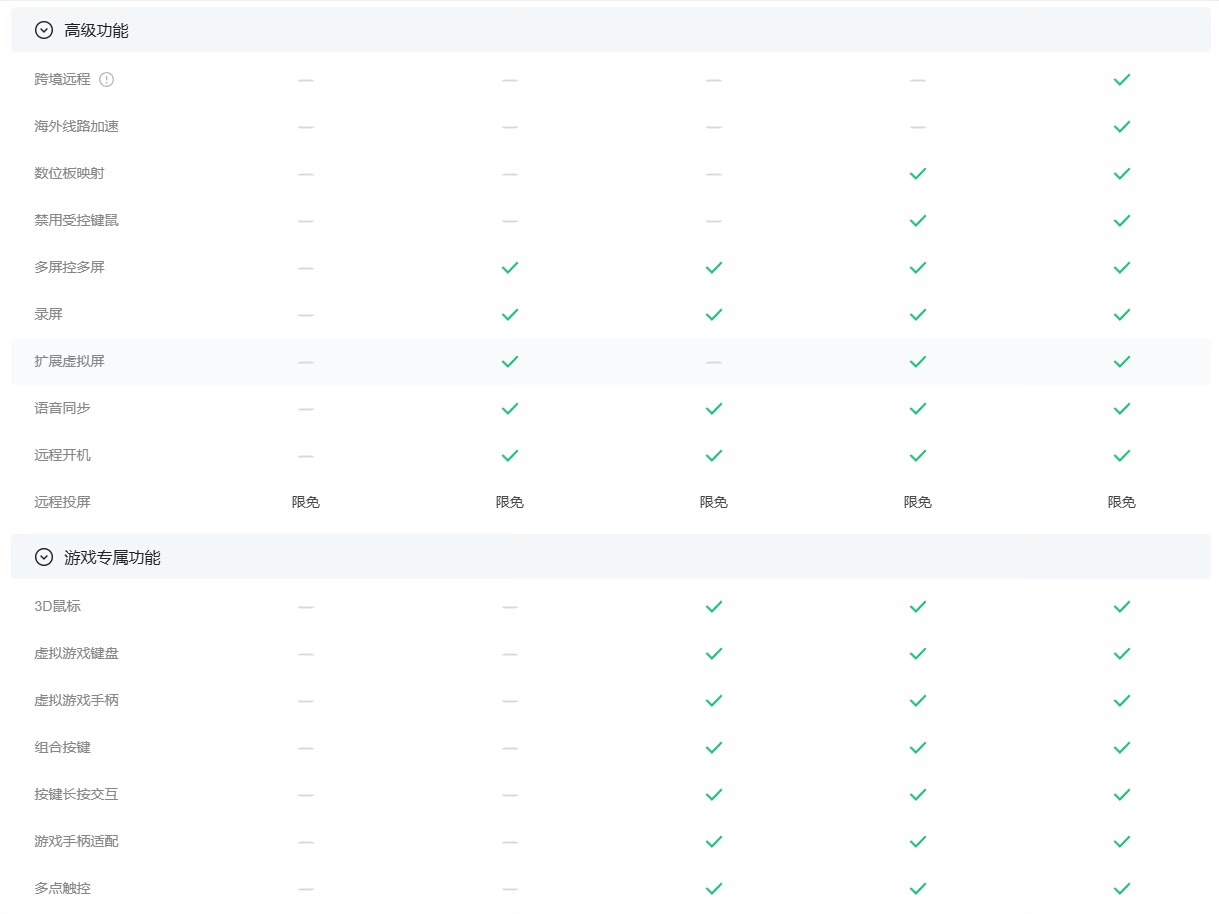Viewport: 1219px width, 914px height.
Task: Click the 远程投屏 row label
Action: tap(62, 502)
